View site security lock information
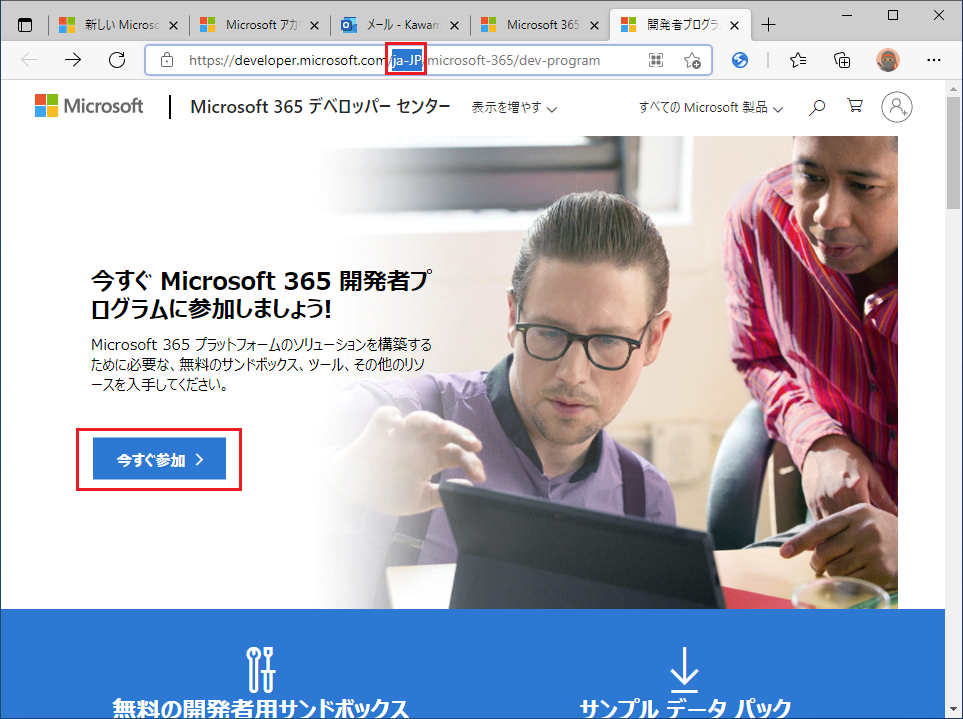Image resolution: width=963 pixels, height=719 pixels. click(166, 60)
